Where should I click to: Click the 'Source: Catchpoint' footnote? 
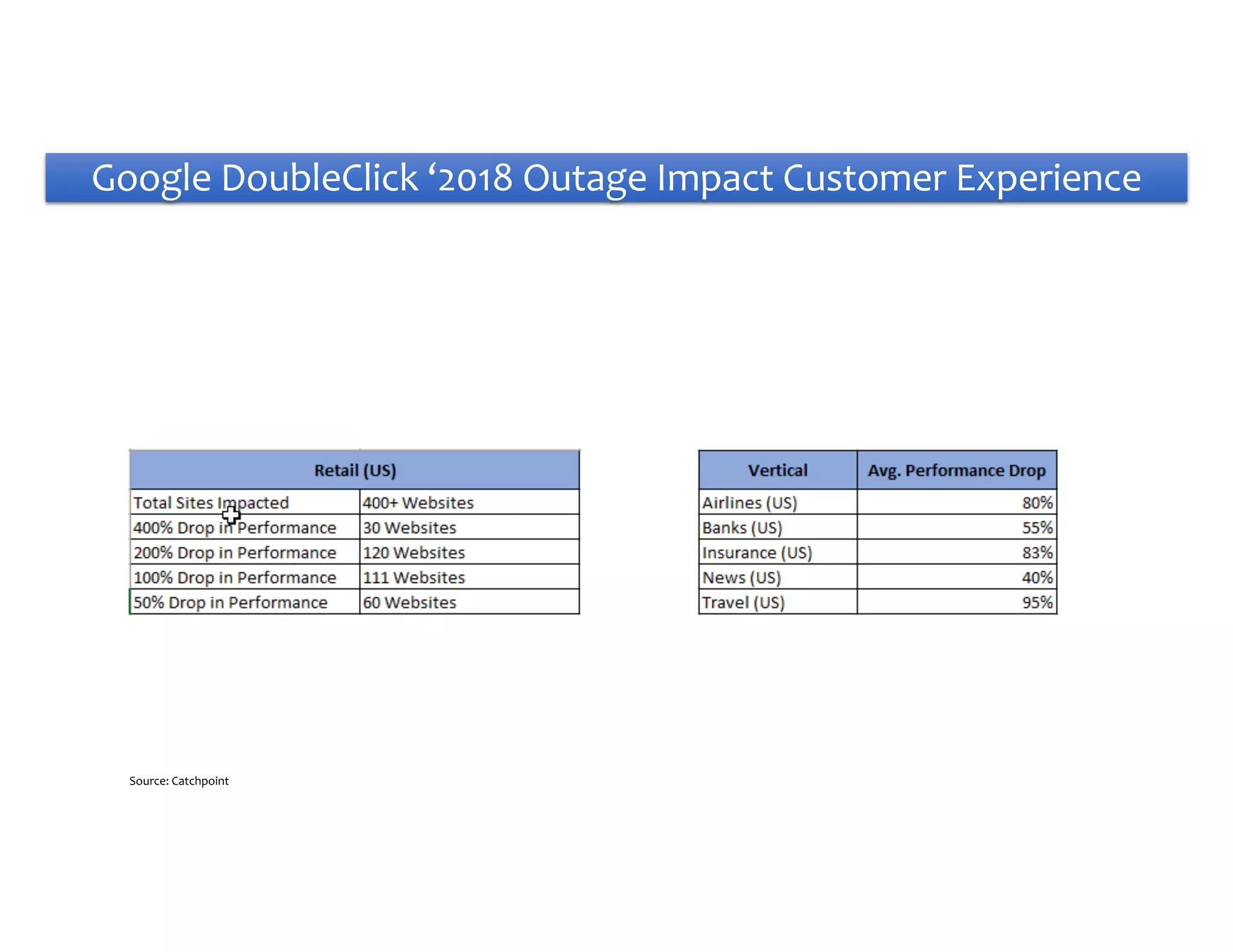click(x=179, y=780)
